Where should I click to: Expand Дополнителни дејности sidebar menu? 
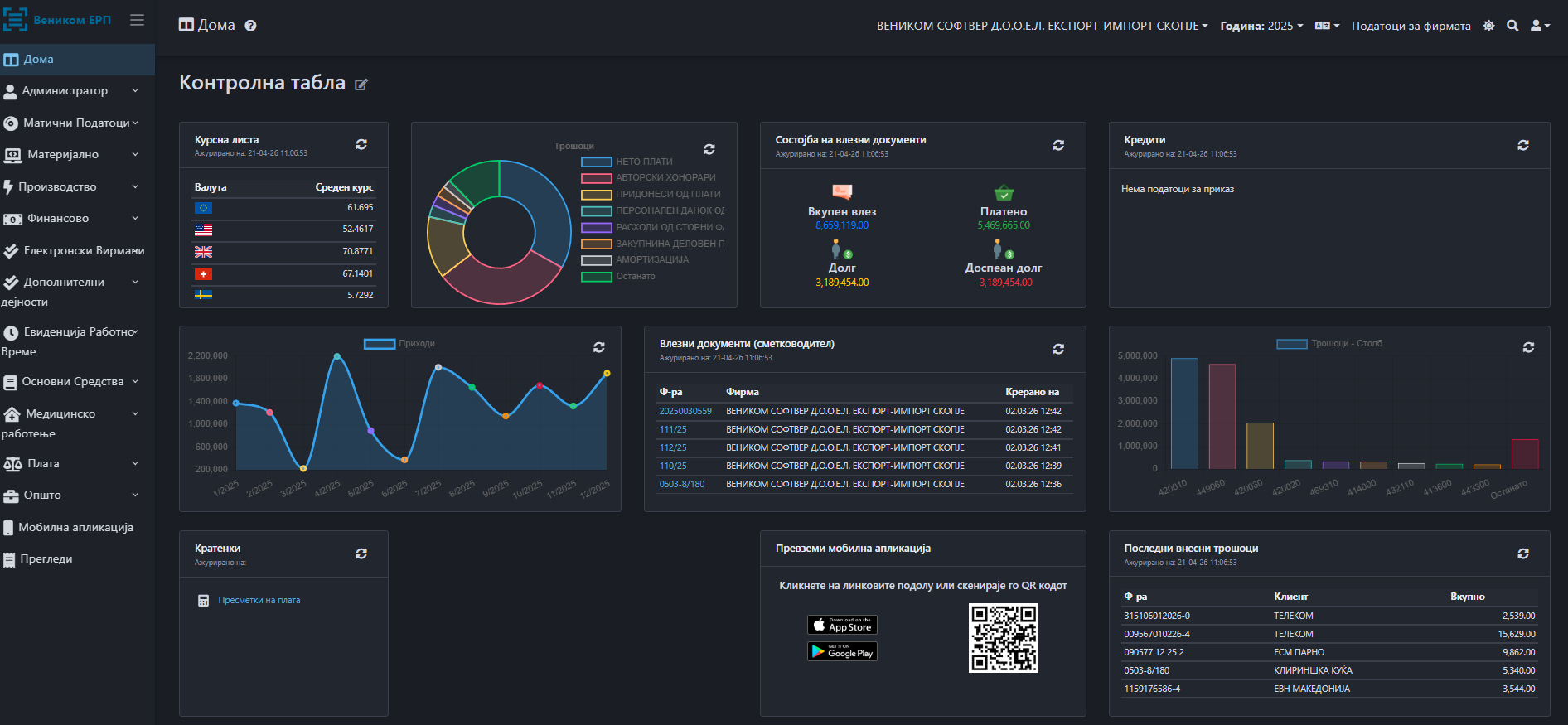[x=77, y=292]
